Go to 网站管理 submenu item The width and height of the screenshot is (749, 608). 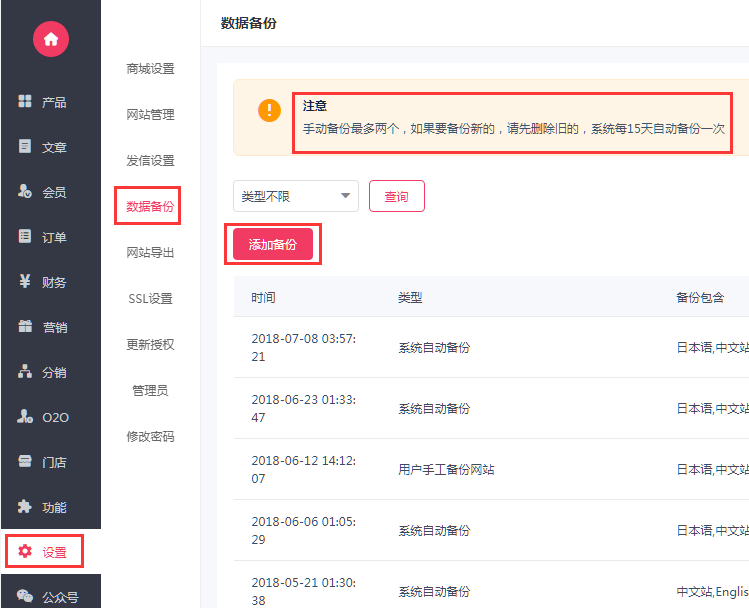tap(150, 115)
